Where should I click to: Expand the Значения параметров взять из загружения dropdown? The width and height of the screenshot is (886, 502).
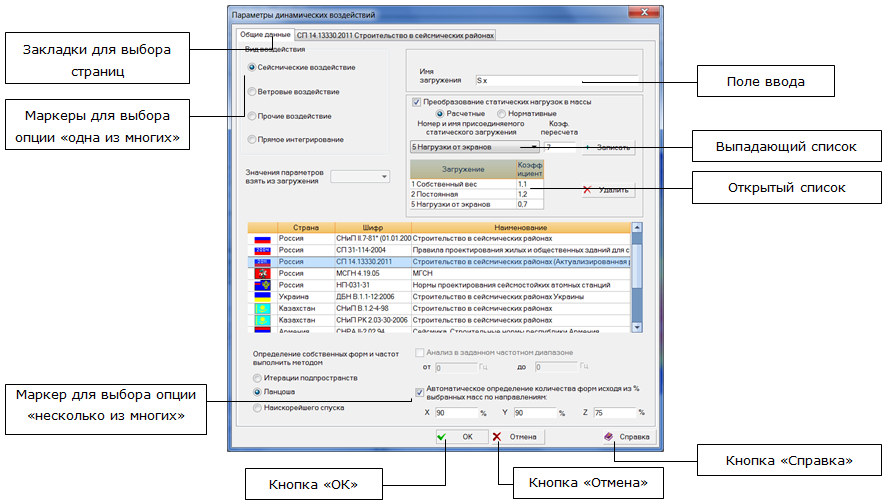click(x=385, y=177)
